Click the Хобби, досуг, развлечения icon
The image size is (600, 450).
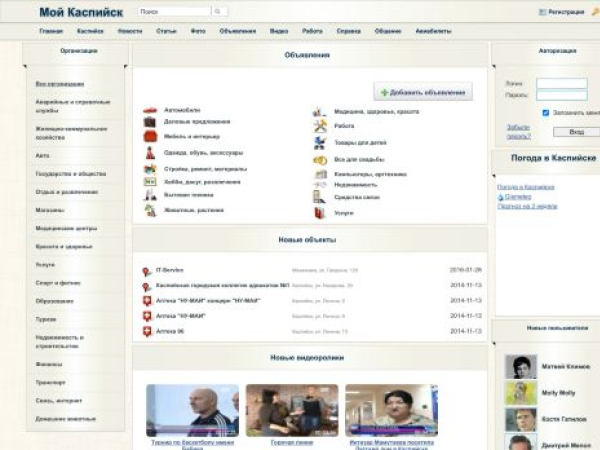150,182
